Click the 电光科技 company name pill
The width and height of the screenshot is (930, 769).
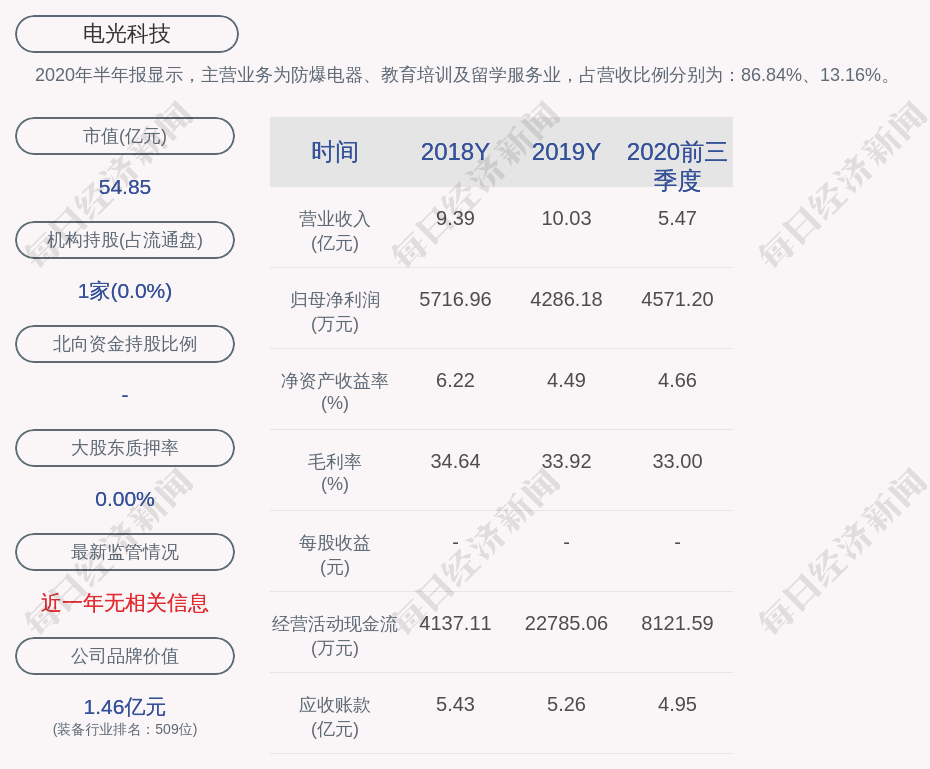(127, 34)
